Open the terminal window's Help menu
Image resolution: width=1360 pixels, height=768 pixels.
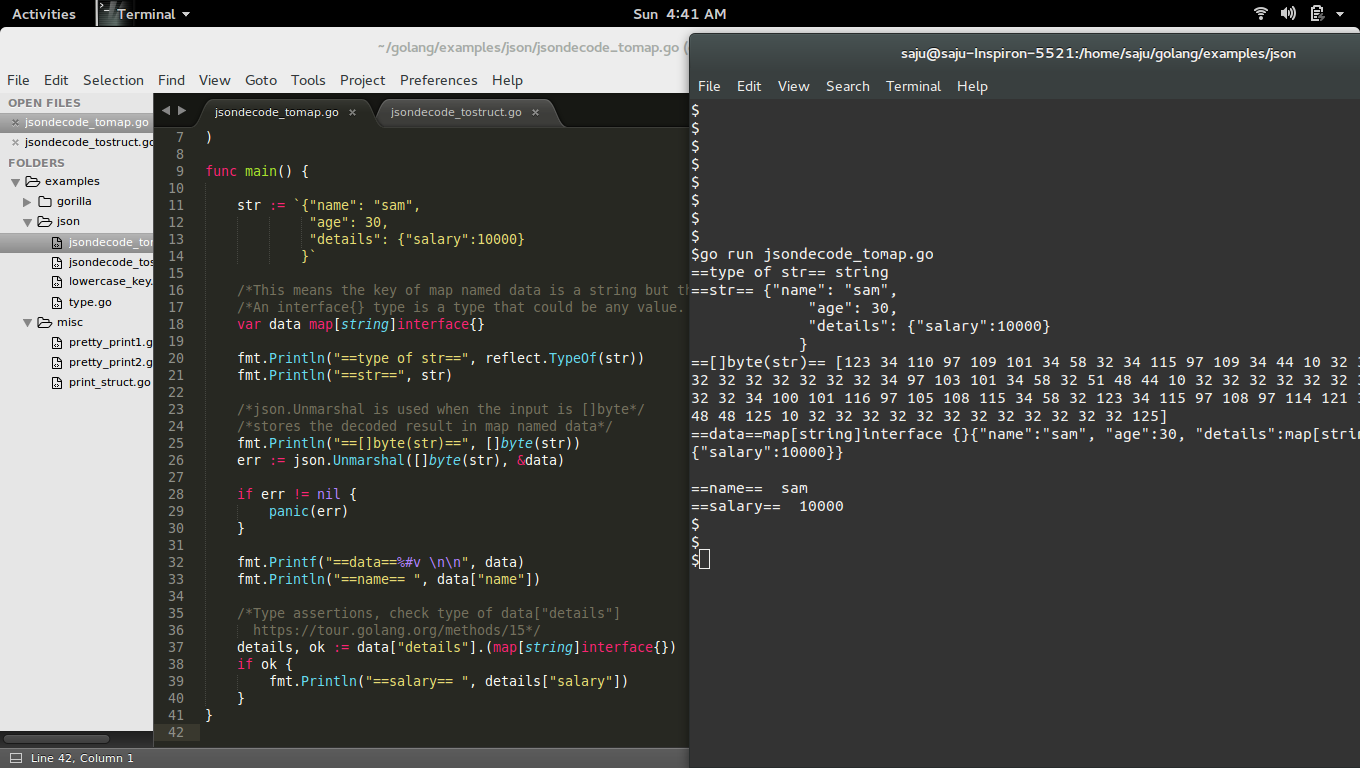point(972,86)
